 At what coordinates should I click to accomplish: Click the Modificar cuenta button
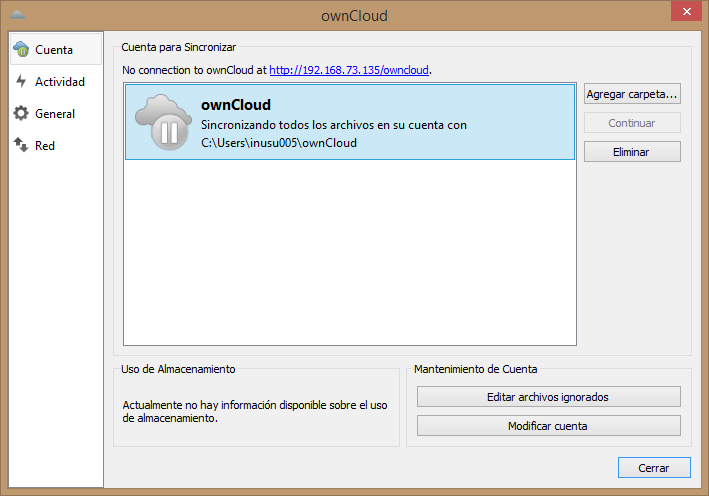pos(548,426)
